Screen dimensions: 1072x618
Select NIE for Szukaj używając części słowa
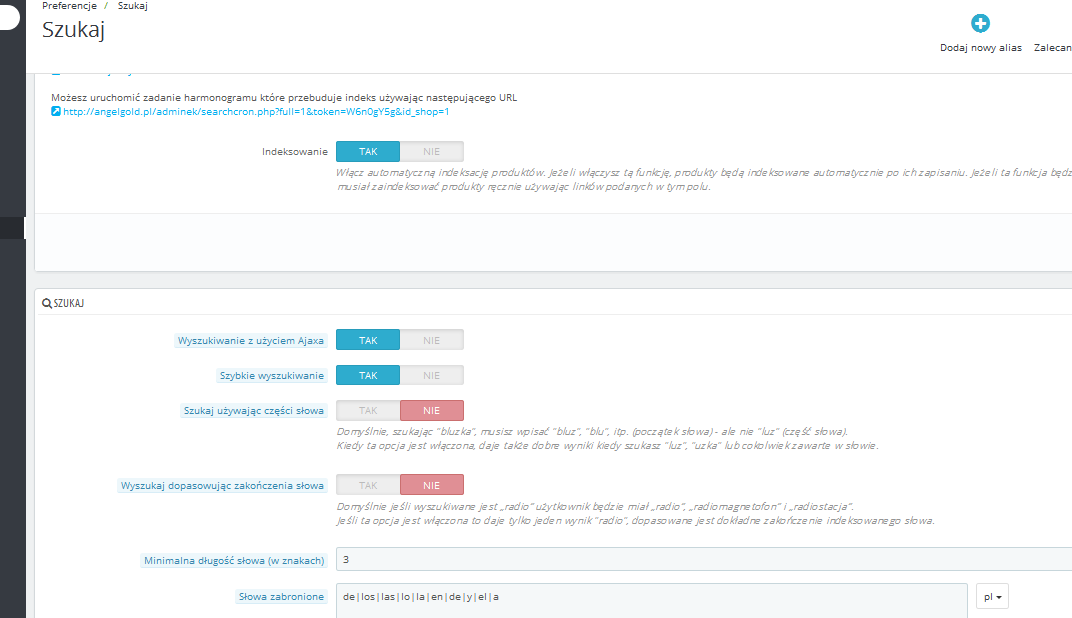pyautogui.click(x=431, y=410)
